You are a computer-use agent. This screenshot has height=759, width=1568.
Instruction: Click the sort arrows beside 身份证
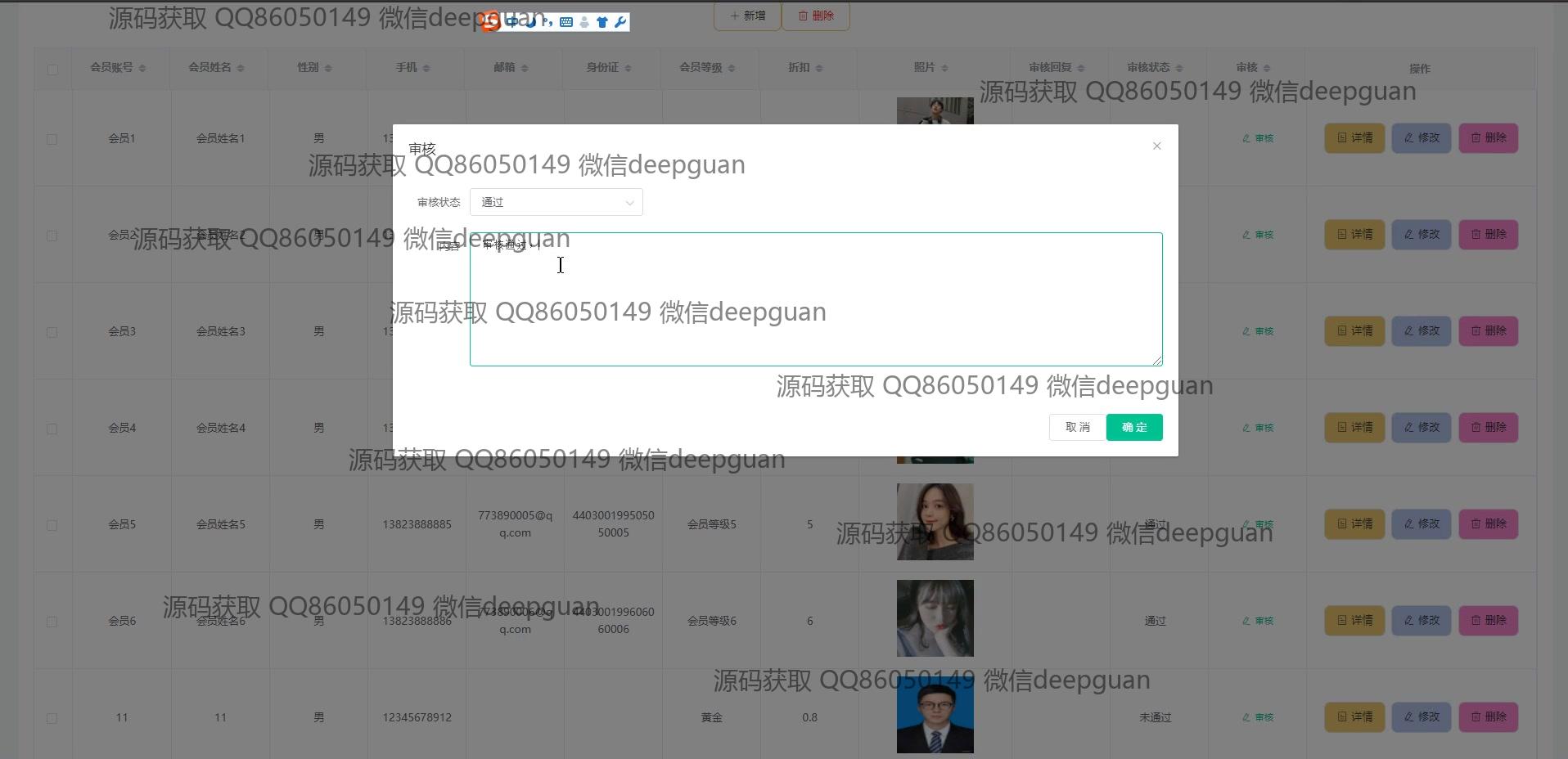(629, 68)
